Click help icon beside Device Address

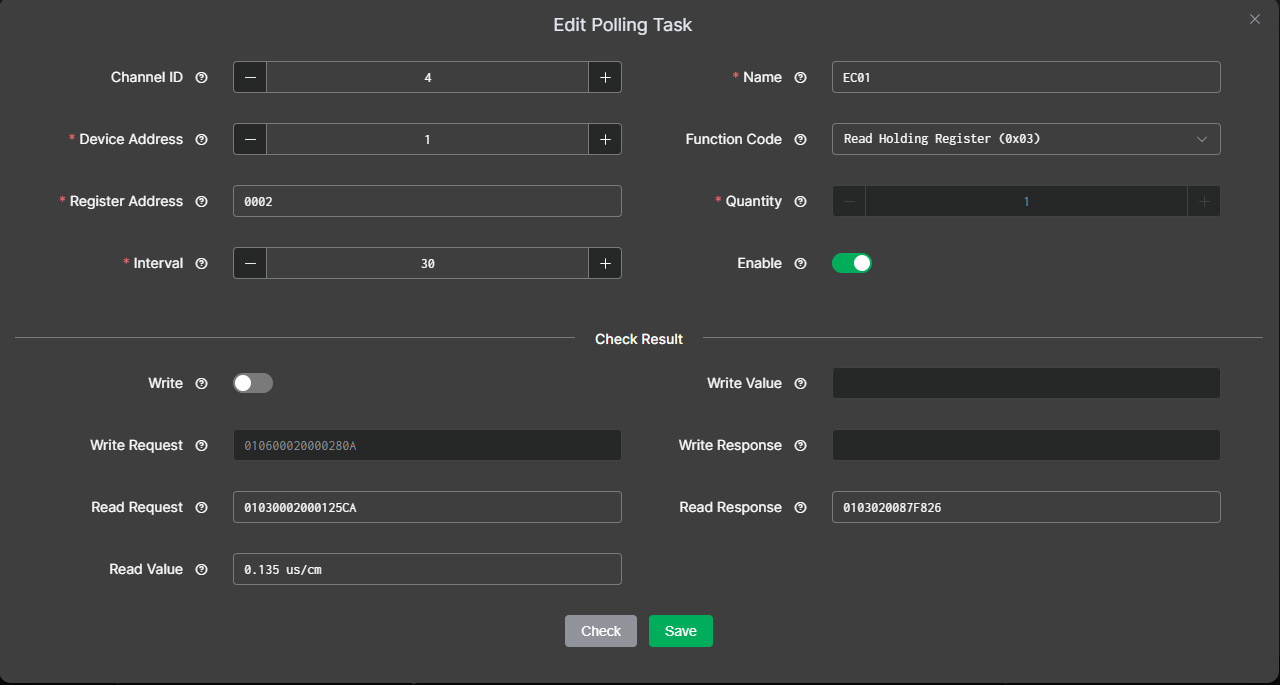click(201, 140)
